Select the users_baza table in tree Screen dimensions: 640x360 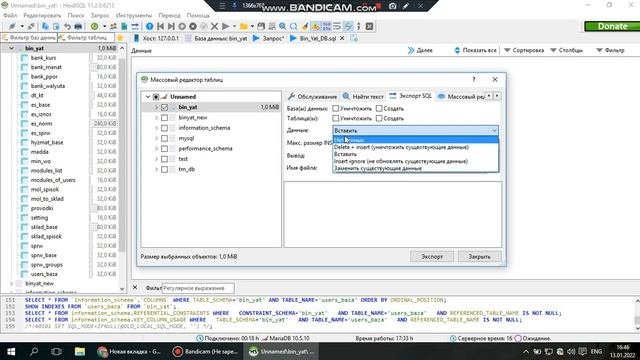click(x=44, y=274)
